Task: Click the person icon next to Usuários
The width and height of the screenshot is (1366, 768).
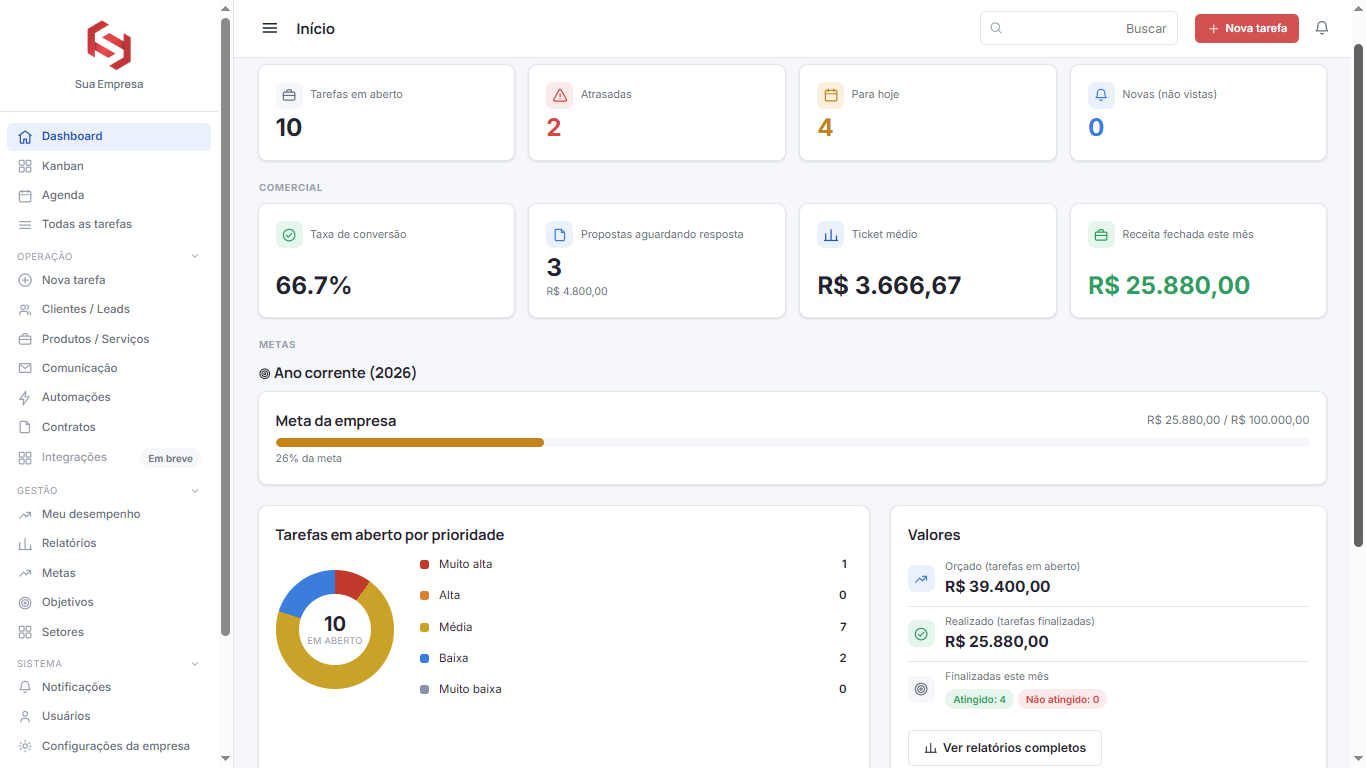Action: coord(25,717)
